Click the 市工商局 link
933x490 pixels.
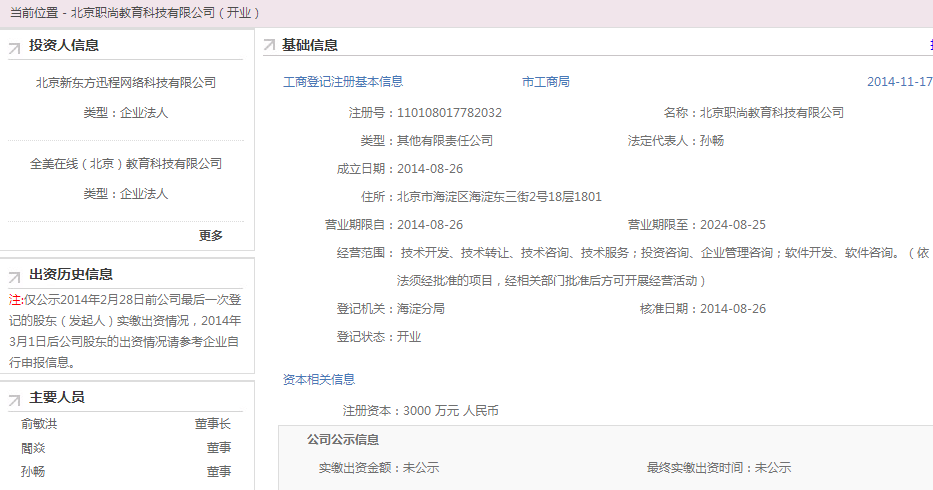click(546, 82)
